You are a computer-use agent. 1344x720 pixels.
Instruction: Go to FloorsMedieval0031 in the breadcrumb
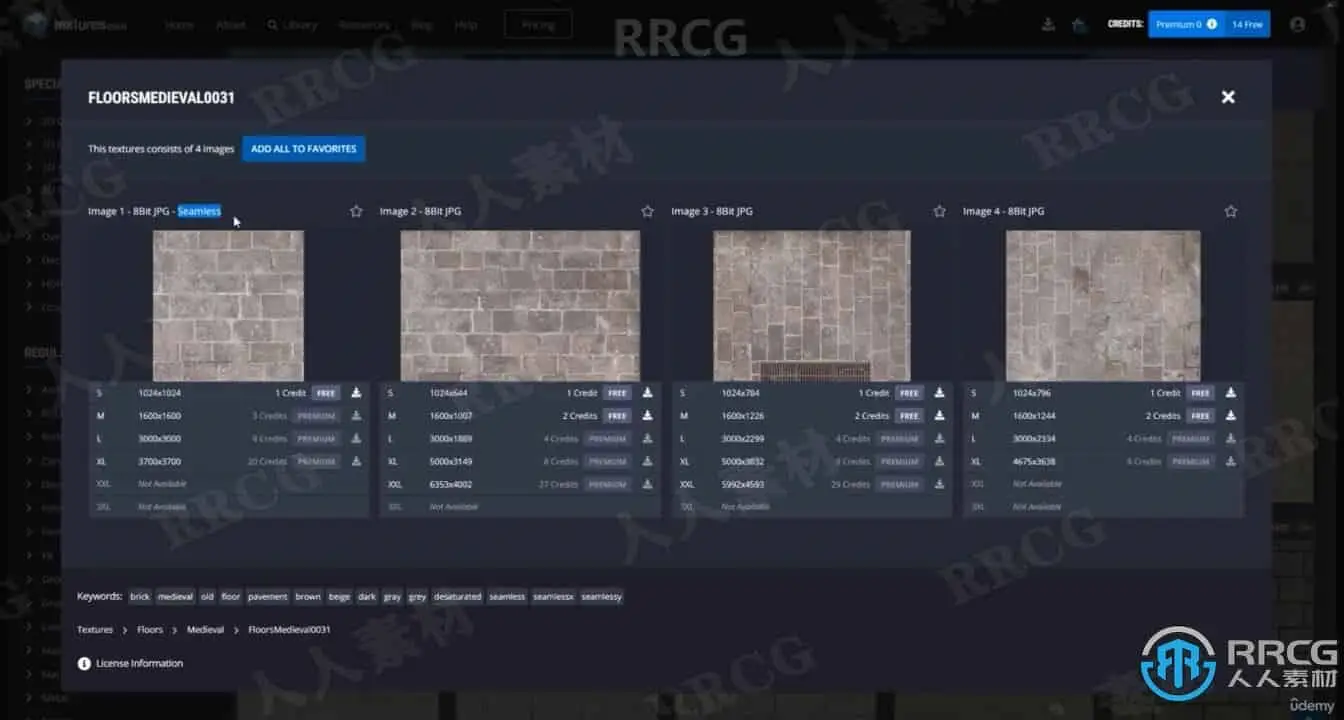[289, 630]
